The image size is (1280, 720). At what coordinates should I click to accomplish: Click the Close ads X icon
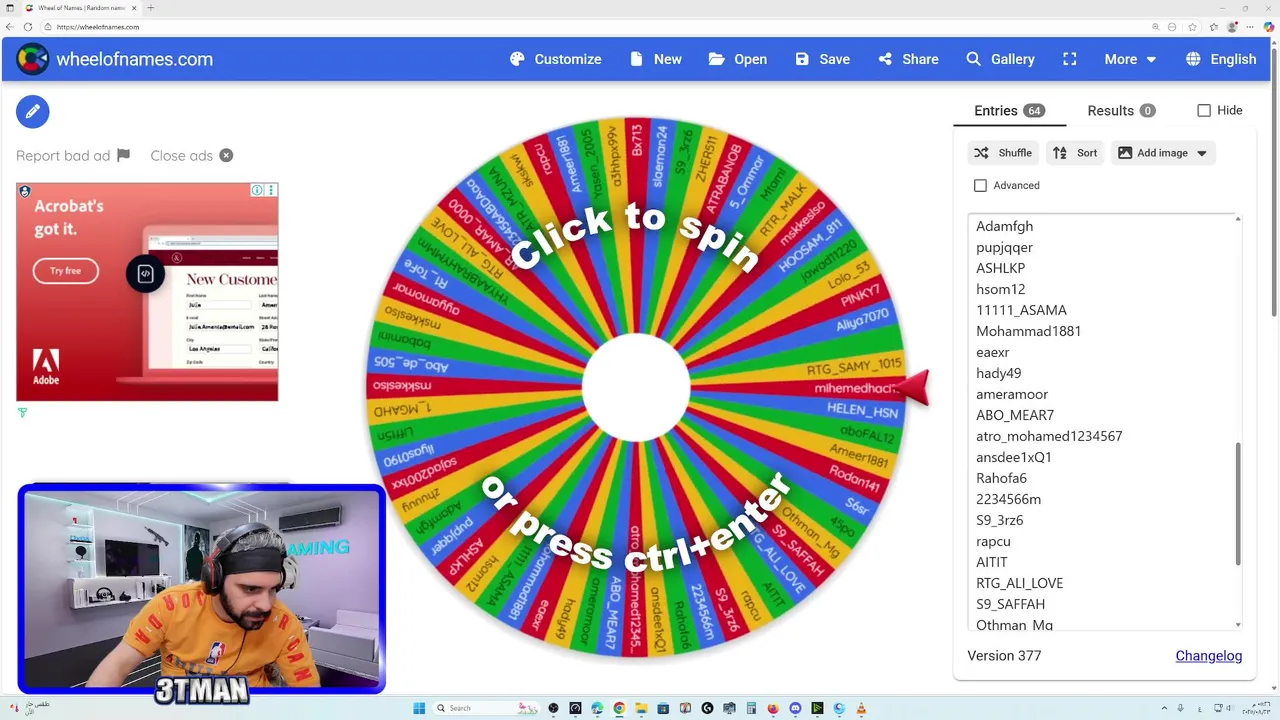point(226,155)
